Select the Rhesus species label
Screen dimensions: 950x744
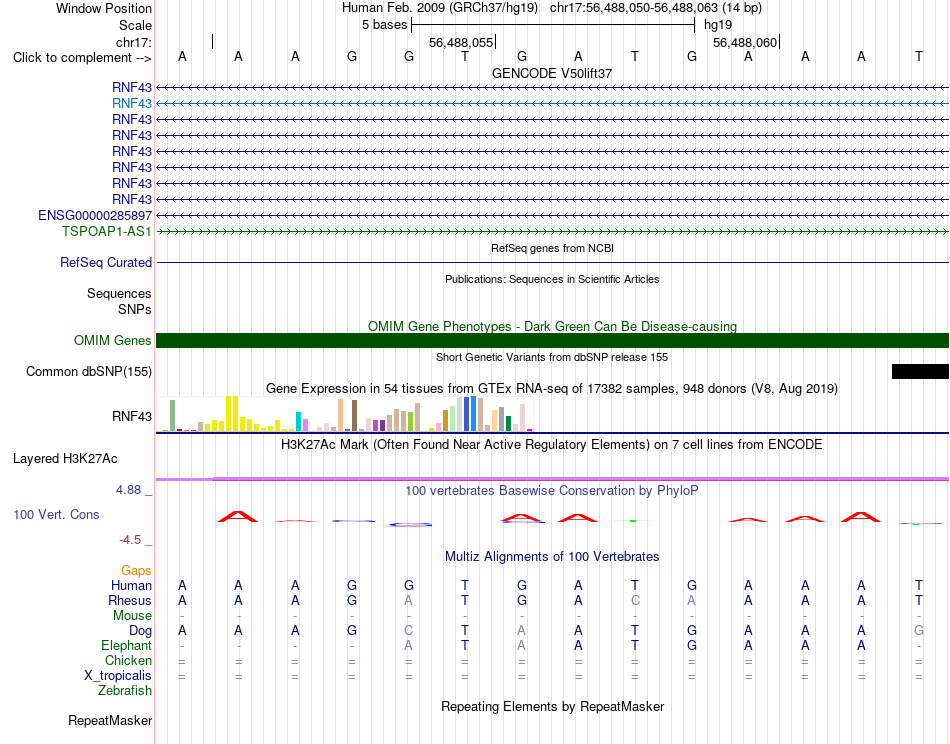[130, 600]
